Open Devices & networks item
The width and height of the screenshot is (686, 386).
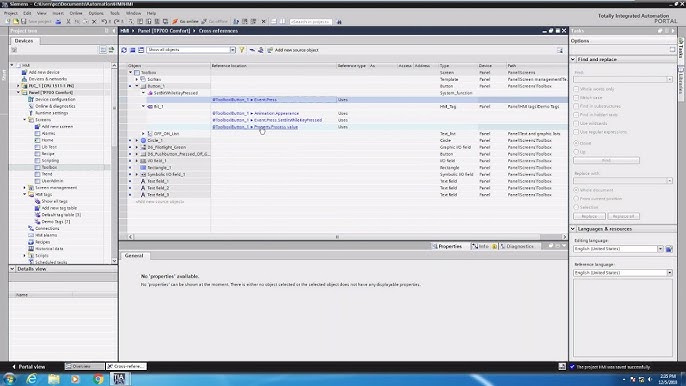click(x=47, y=79)
